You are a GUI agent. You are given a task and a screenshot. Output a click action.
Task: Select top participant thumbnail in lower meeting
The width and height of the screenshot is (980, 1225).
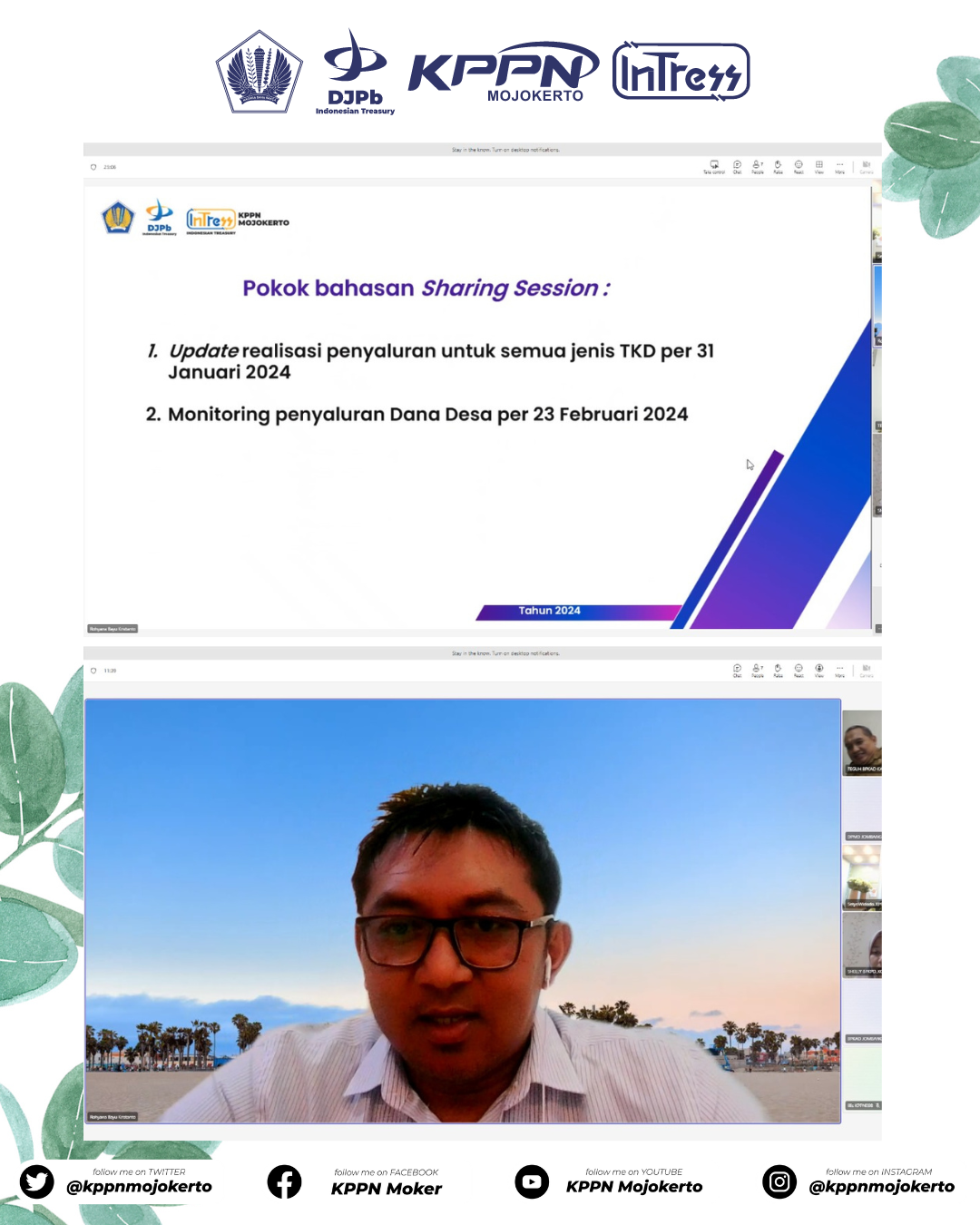tap(862, 741)
